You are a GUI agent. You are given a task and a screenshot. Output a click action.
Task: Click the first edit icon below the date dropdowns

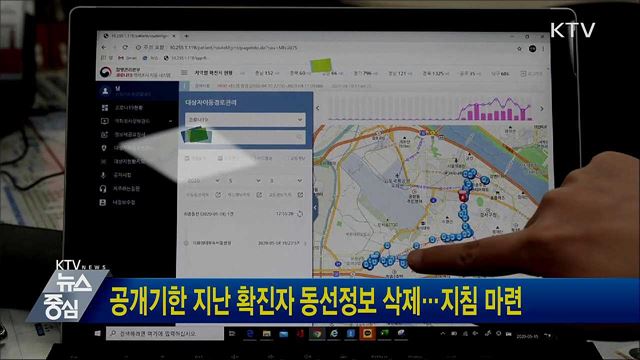pos(218,195)
